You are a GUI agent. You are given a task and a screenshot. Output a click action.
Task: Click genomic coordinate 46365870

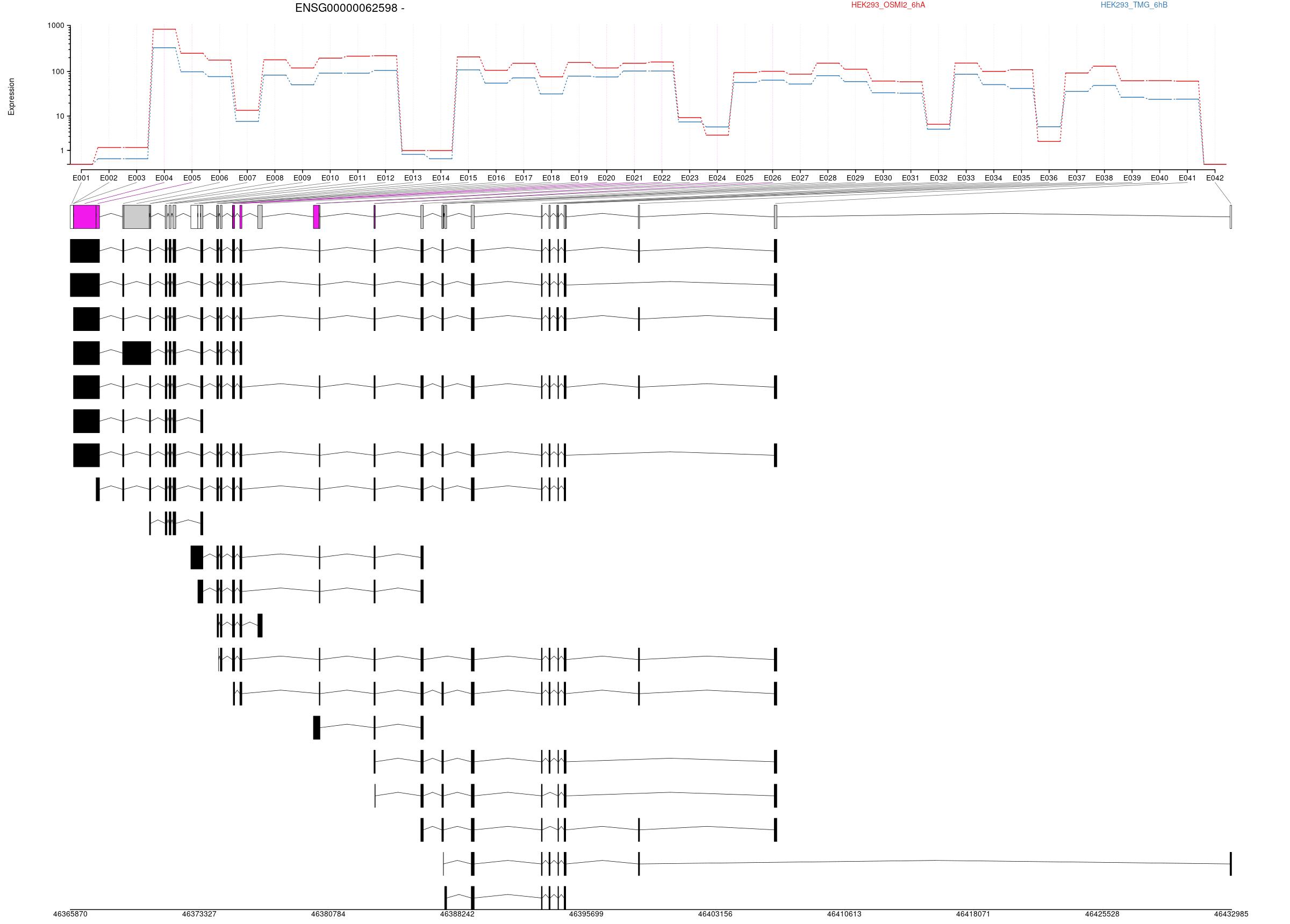tap(70, 914)
